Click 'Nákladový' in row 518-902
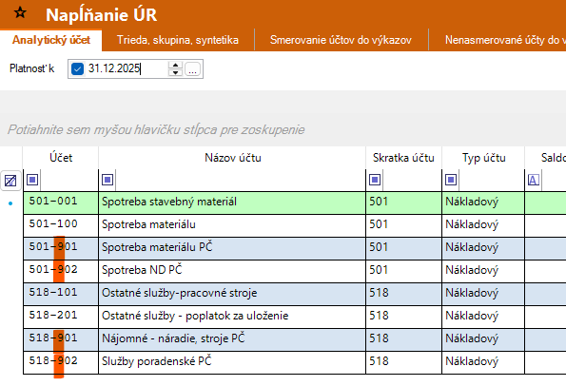The image size is (566, 386). pos(483,362)
